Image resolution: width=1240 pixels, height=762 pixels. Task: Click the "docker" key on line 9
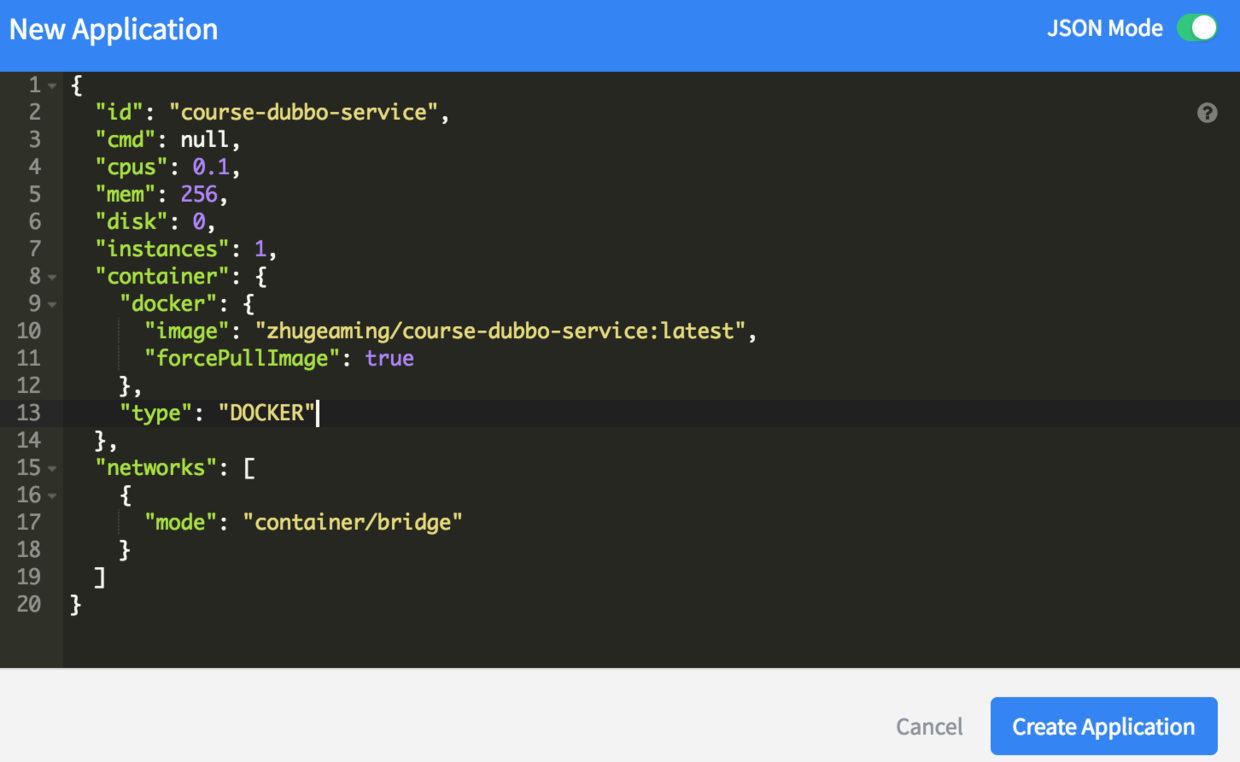[x=168, y=303]
